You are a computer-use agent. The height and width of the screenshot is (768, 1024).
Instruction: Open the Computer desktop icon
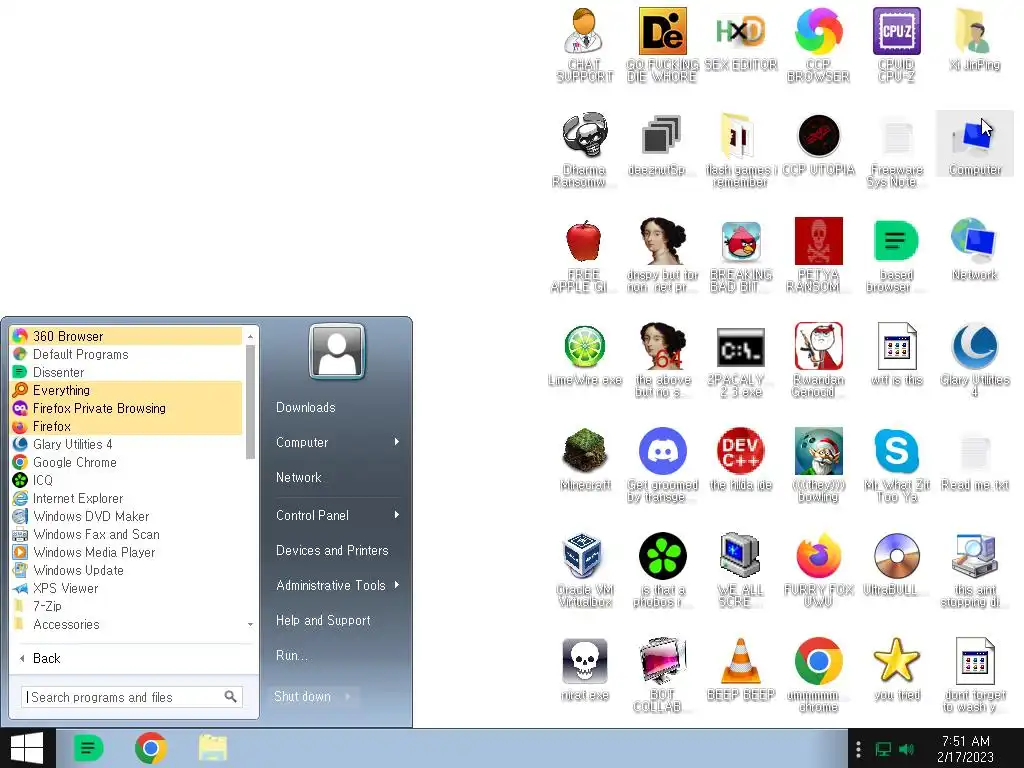pos(974,145)
